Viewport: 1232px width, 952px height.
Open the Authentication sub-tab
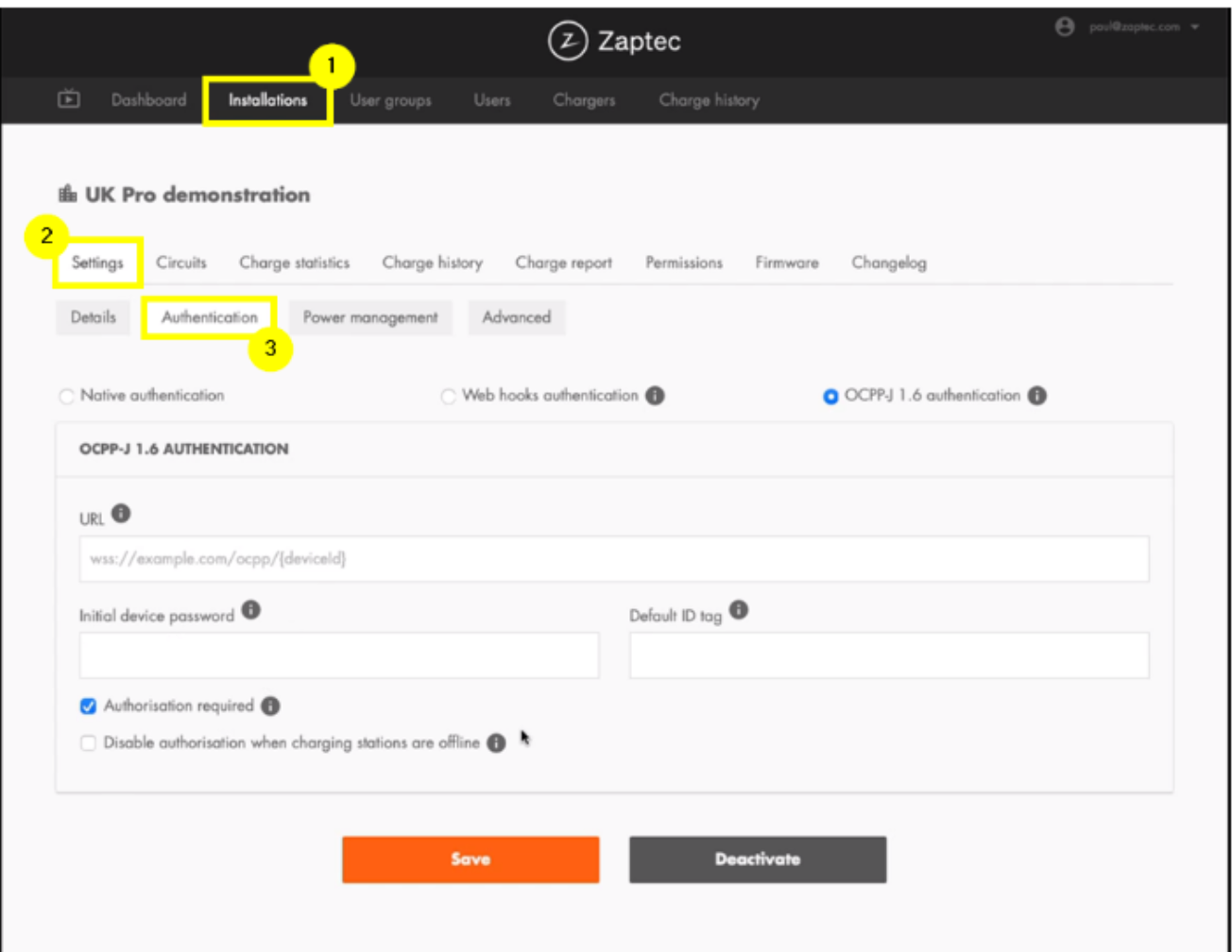coord(210,317)
